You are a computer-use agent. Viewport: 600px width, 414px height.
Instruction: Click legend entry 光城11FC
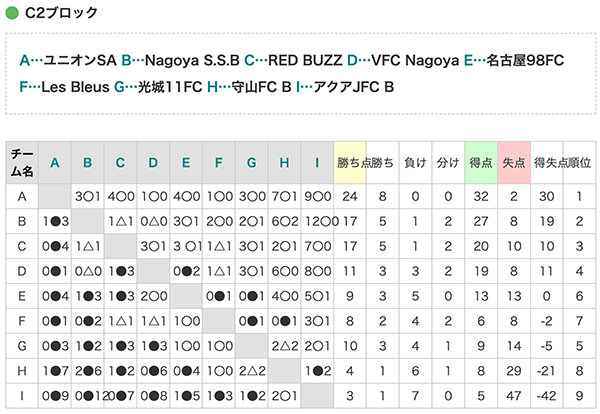[170, 87]
